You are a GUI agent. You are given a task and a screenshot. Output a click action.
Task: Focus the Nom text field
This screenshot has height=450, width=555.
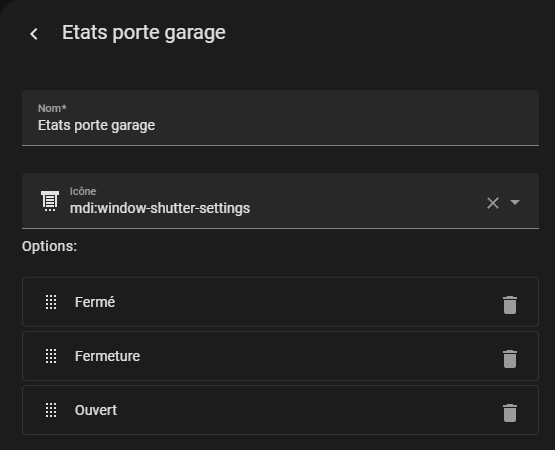(280, 118)
